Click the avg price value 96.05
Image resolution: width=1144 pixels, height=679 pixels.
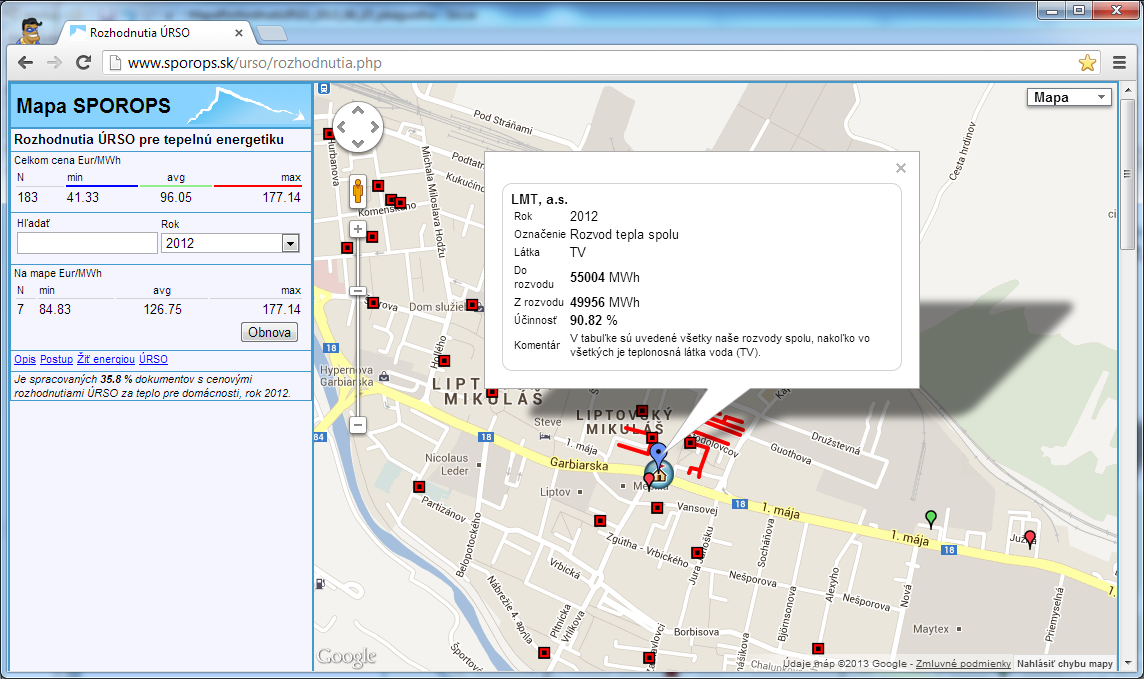pyautogui.click(x=176, y=198)
